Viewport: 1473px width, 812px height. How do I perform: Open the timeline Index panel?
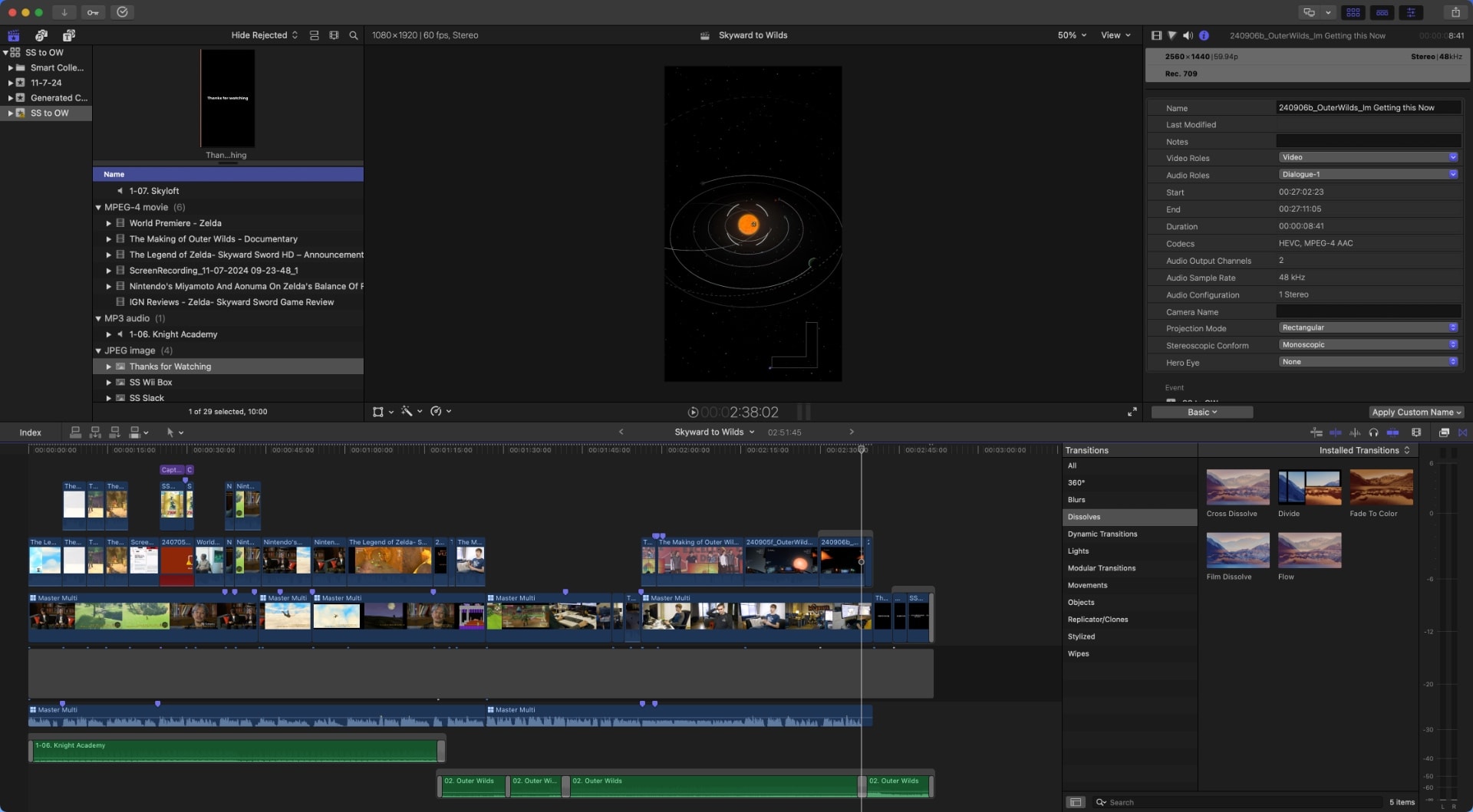point(31,432)
